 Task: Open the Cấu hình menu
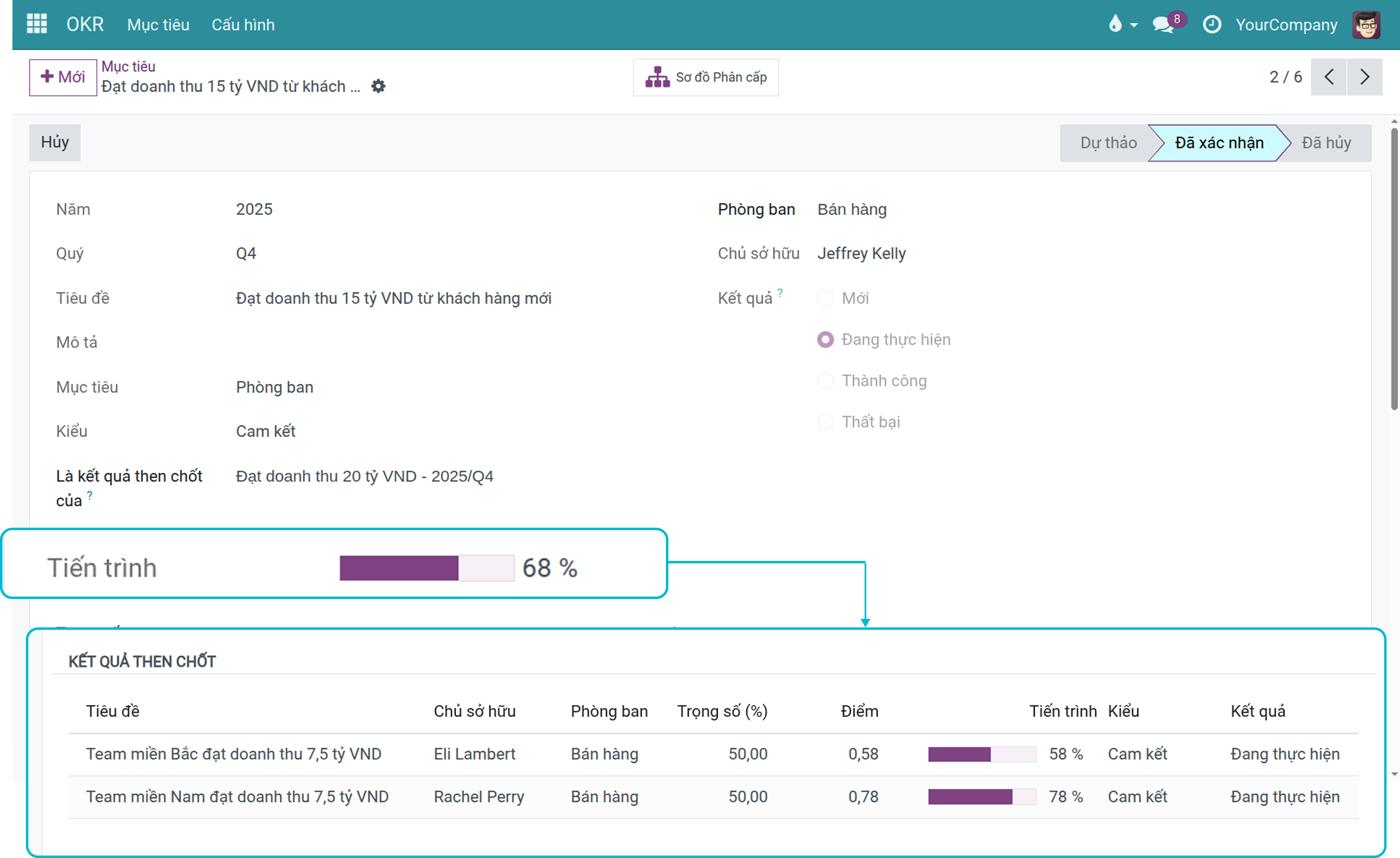[x=243, y=24]
